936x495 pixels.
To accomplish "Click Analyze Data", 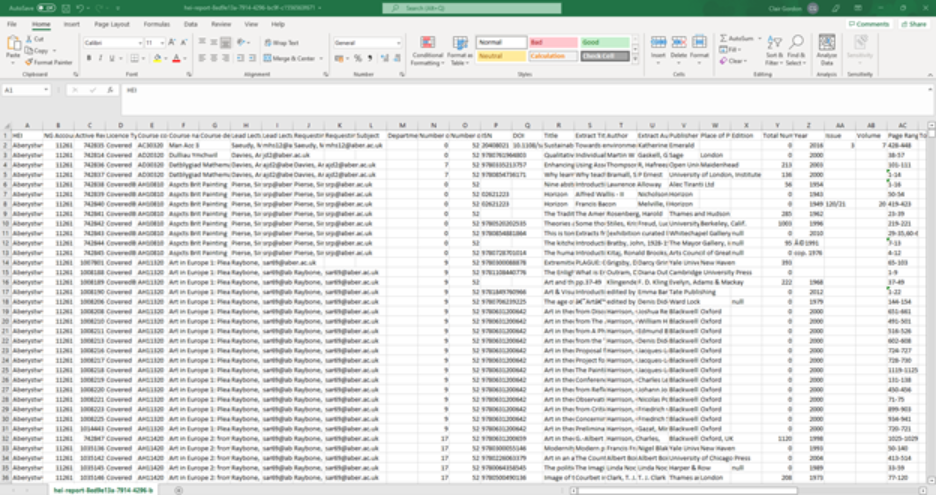I will (827, 50).
